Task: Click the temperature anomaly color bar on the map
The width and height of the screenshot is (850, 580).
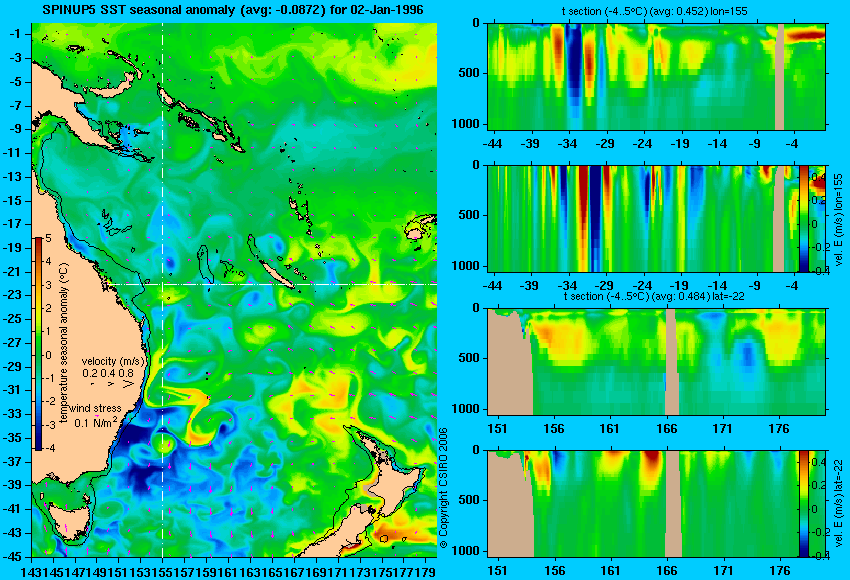Action: pos(39,344)
